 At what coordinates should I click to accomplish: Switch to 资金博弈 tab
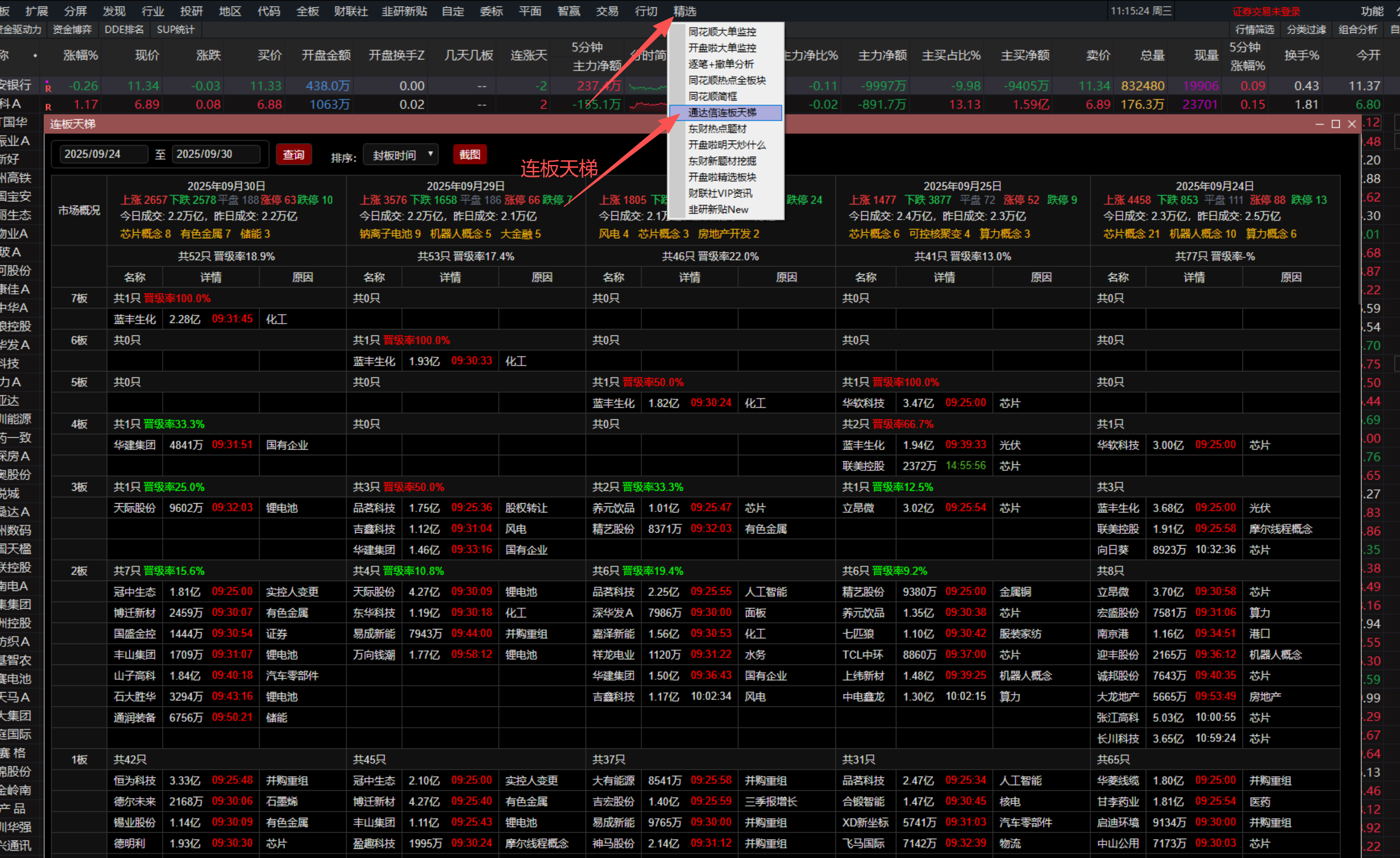click(72, 29)
